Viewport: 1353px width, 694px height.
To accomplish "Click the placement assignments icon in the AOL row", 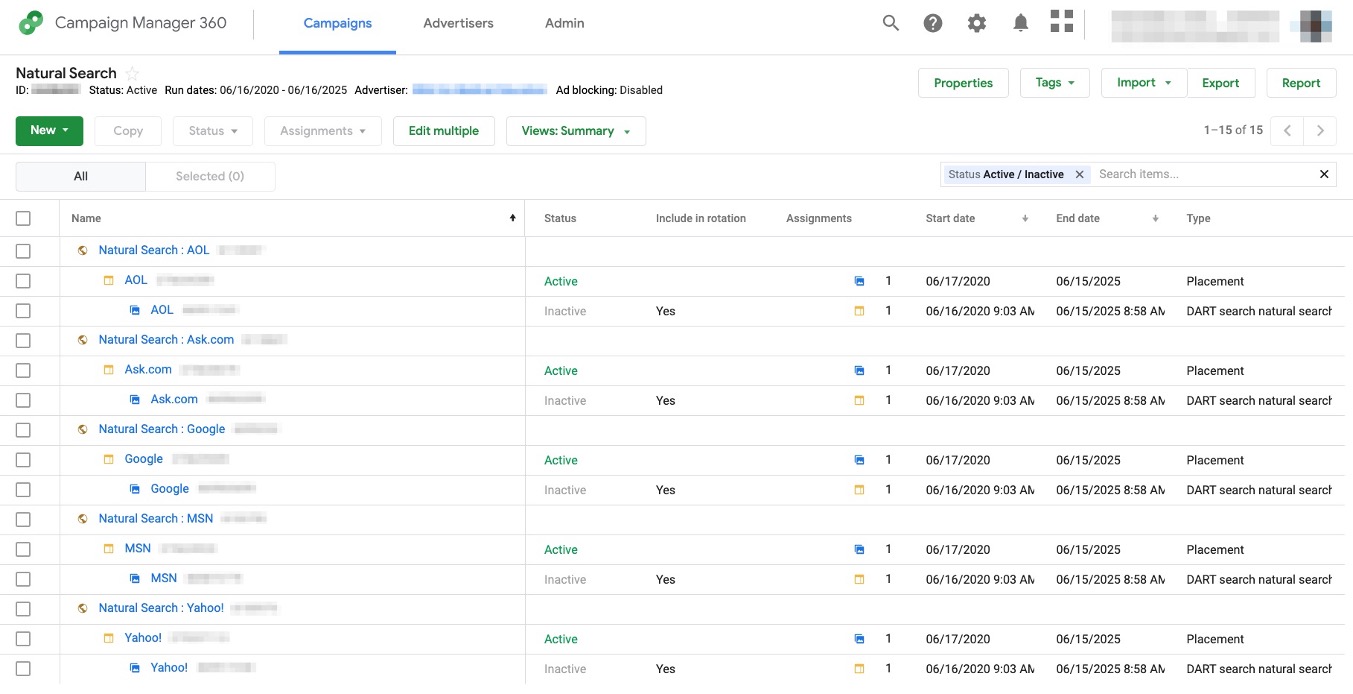I will tap(859, 281).
